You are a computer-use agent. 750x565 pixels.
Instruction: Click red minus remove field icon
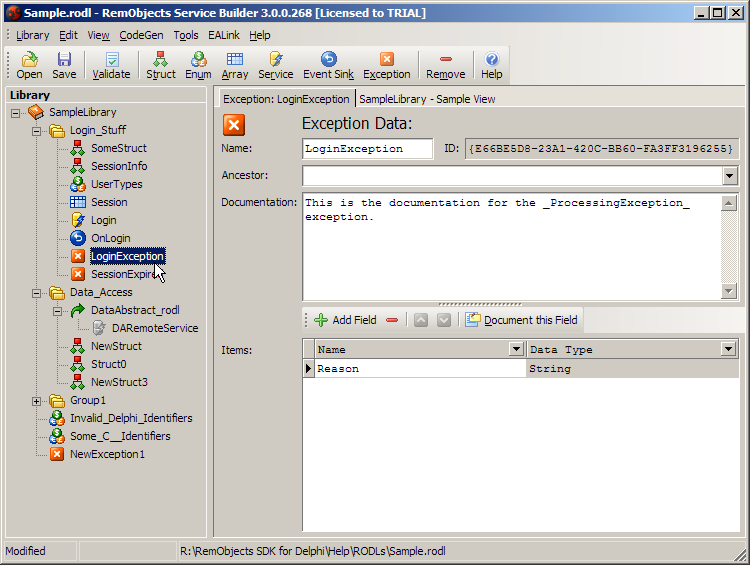point(392,320)
